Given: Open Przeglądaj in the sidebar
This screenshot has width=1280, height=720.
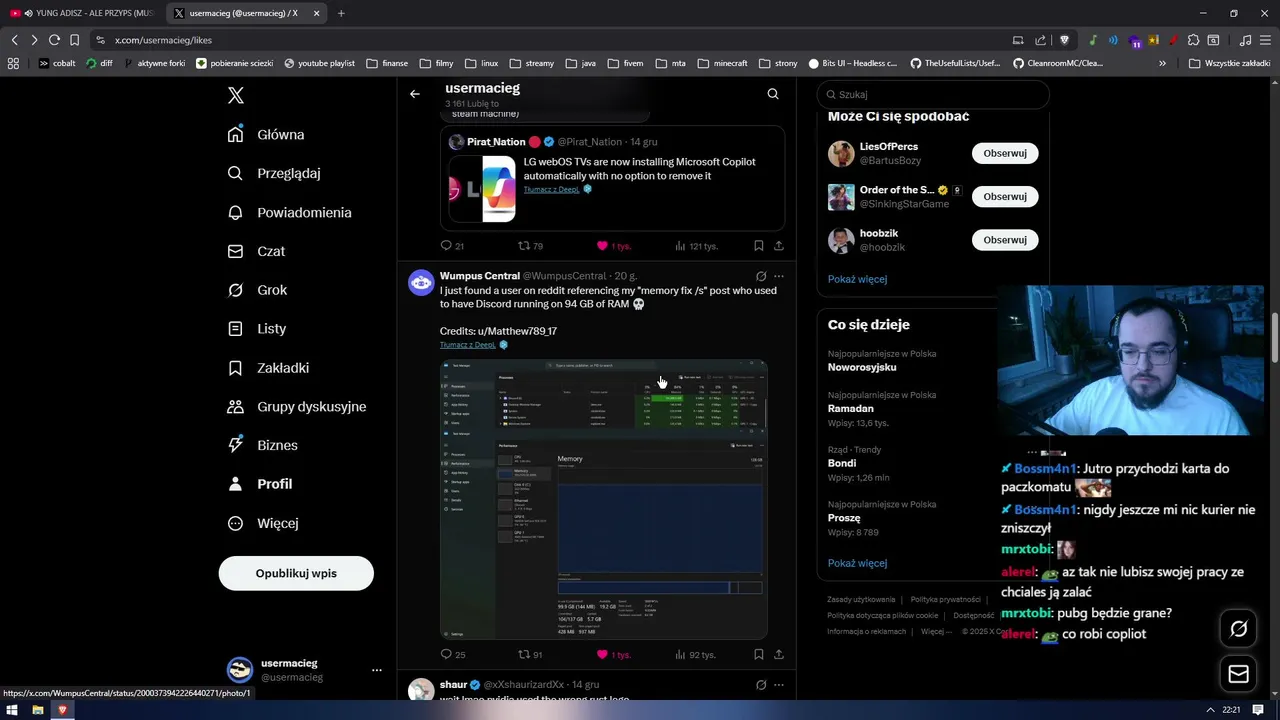Looking at the screenshot, I should coord(275,173).
